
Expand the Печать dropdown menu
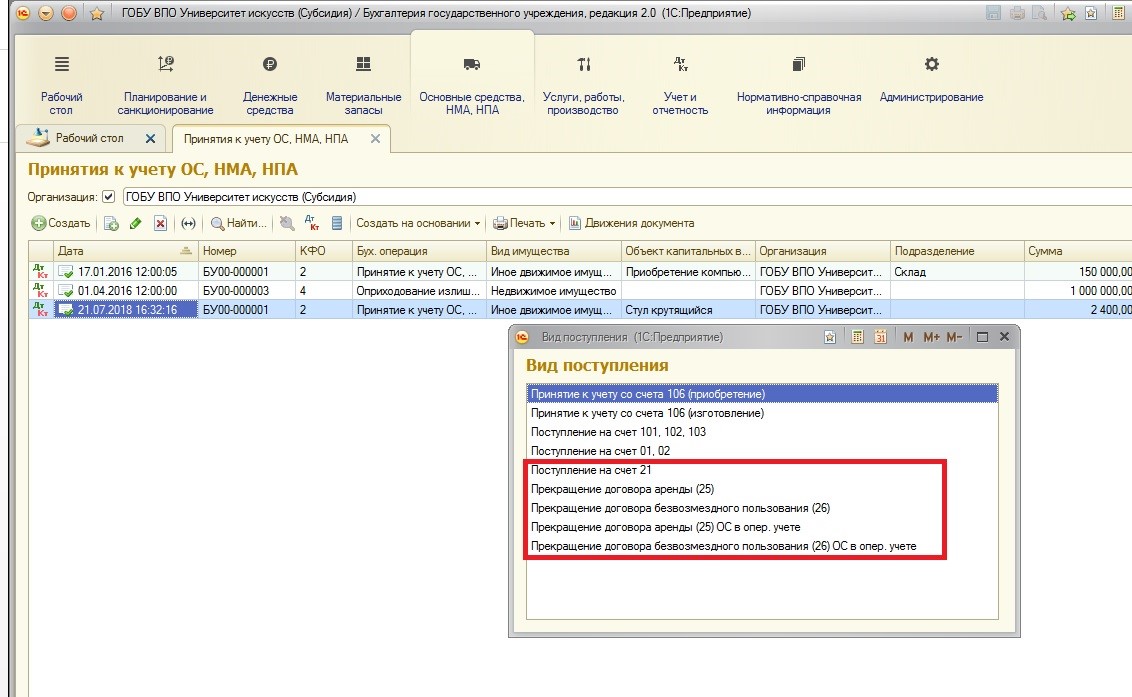[x=525, y=223]
